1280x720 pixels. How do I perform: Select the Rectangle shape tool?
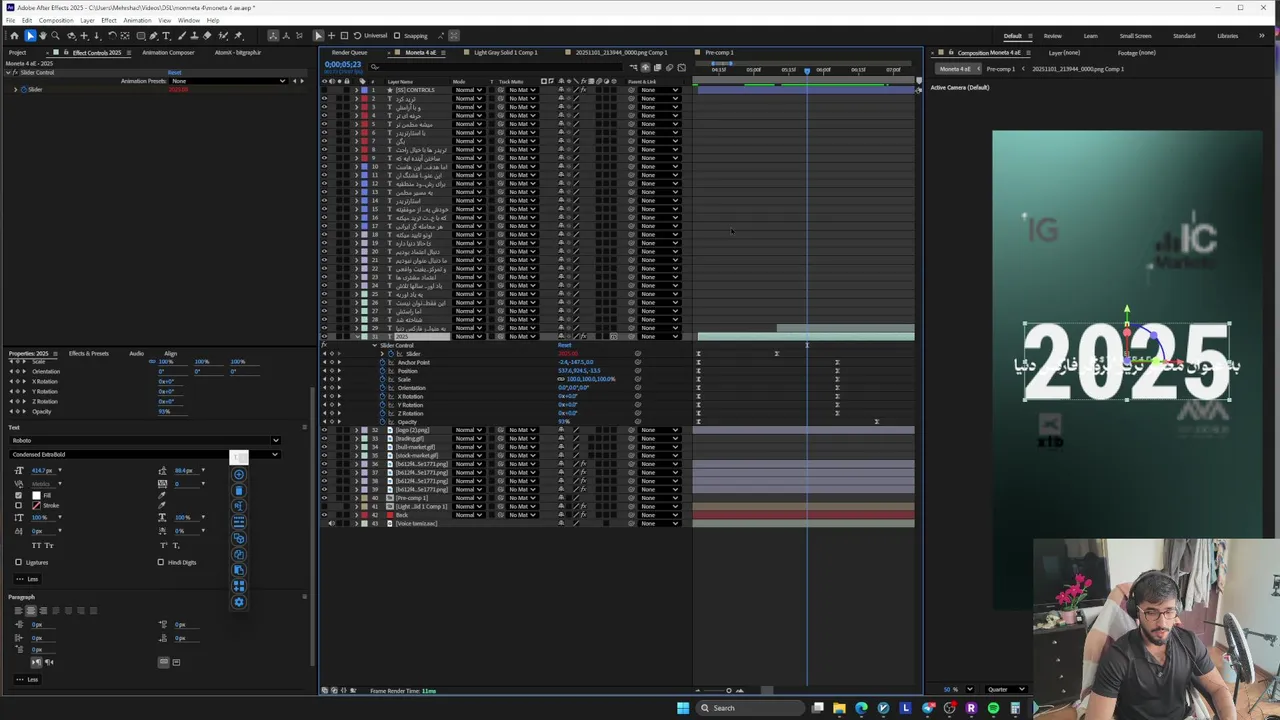pos(141,35)
